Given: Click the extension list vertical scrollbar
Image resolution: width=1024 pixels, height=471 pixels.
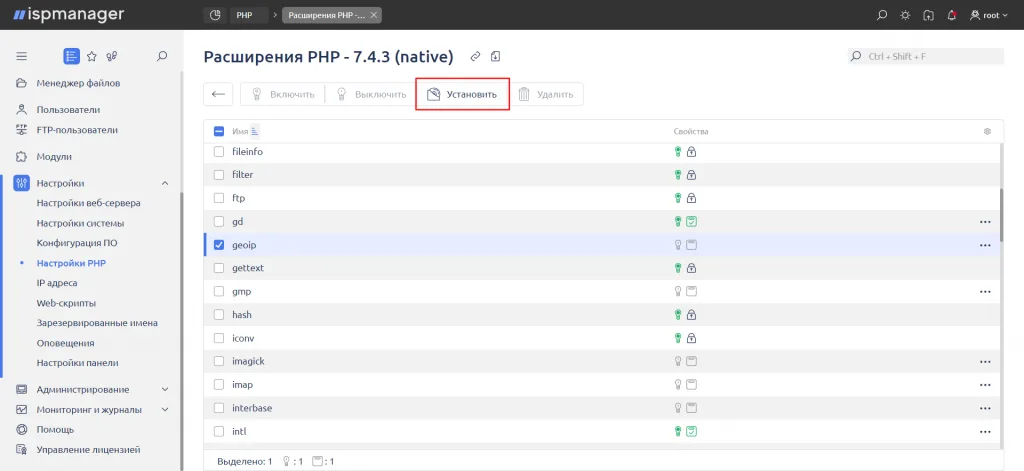Looking at the screenshot, I should point(1001,216).
